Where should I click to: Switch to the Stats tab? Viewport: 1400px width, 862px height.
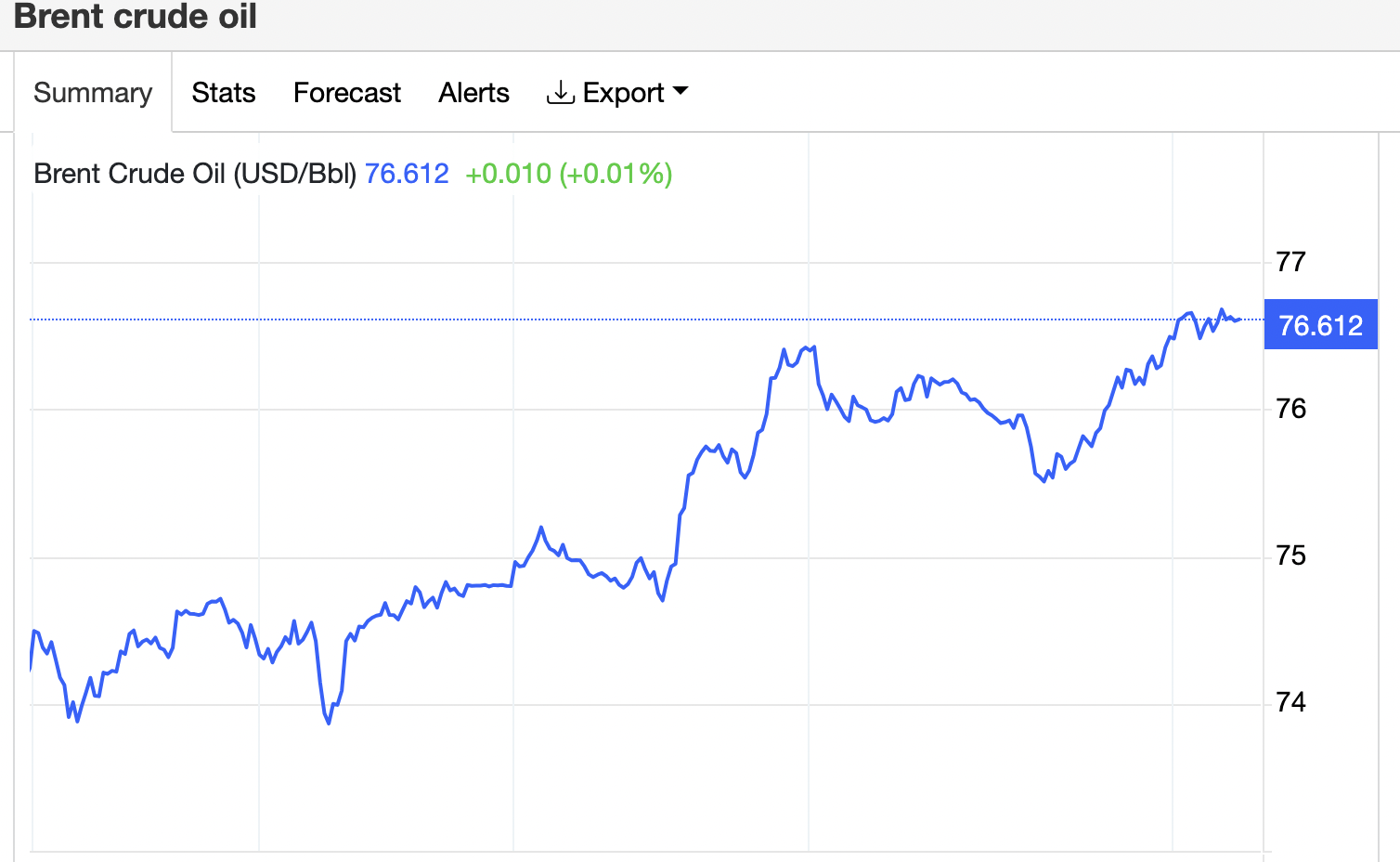tap(224, 93)
